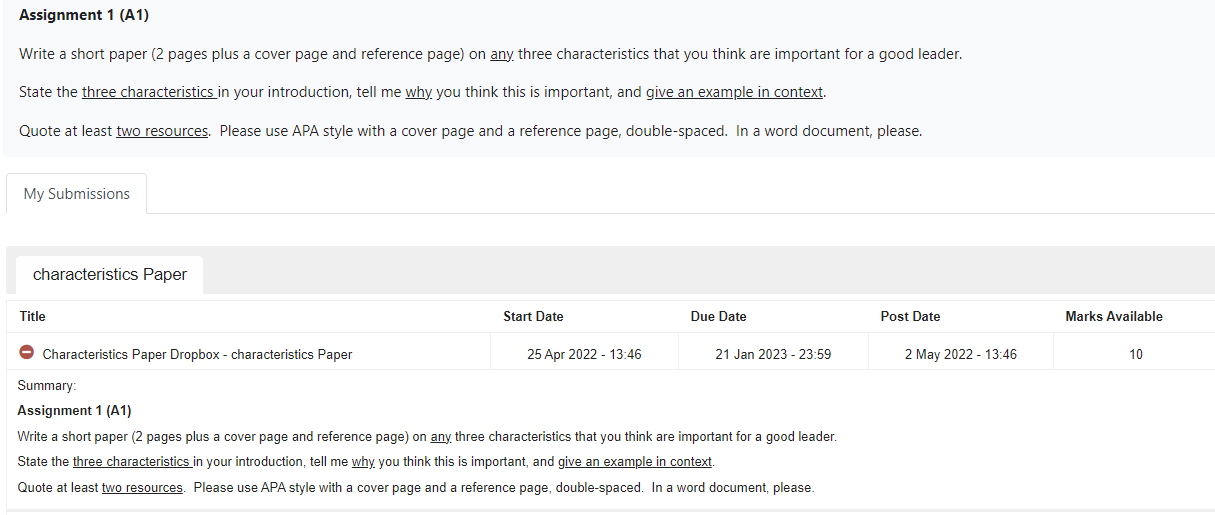Click the Title column header

[x=33, y=316]
